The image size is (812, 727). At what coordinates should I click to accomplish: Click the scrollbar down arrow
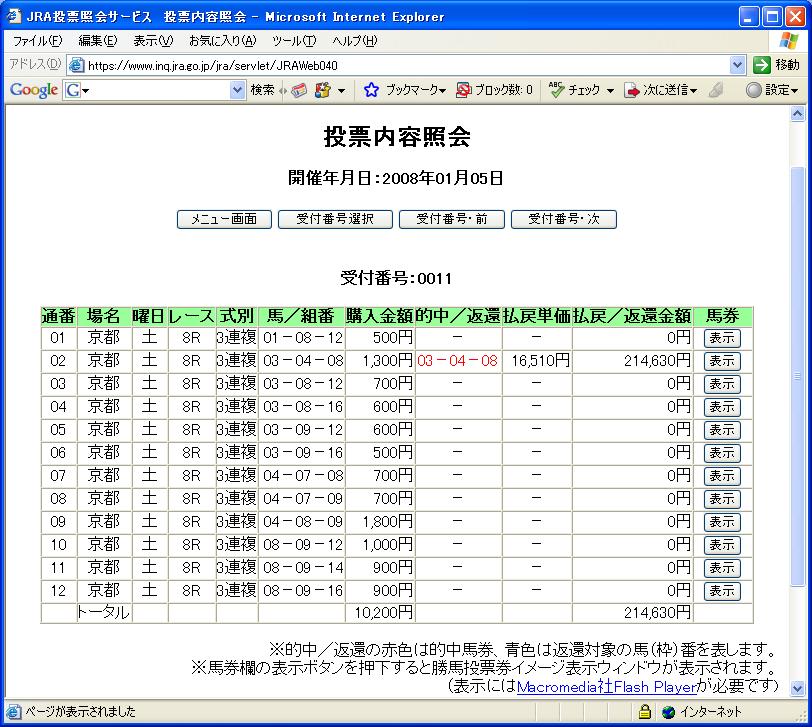click(798, 688)
